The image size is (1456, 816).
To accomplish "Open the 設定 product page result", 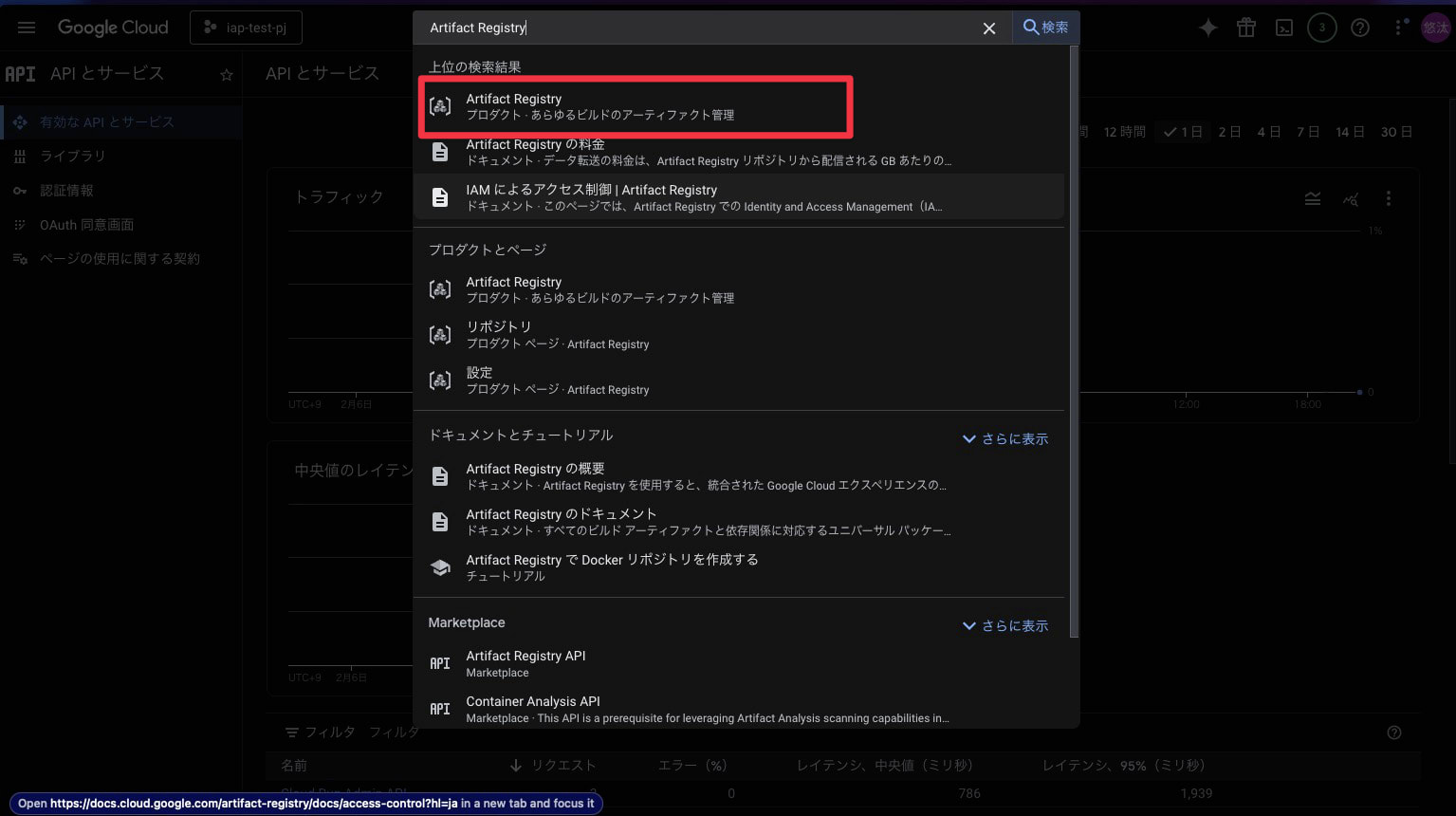I will pos(739,380).
